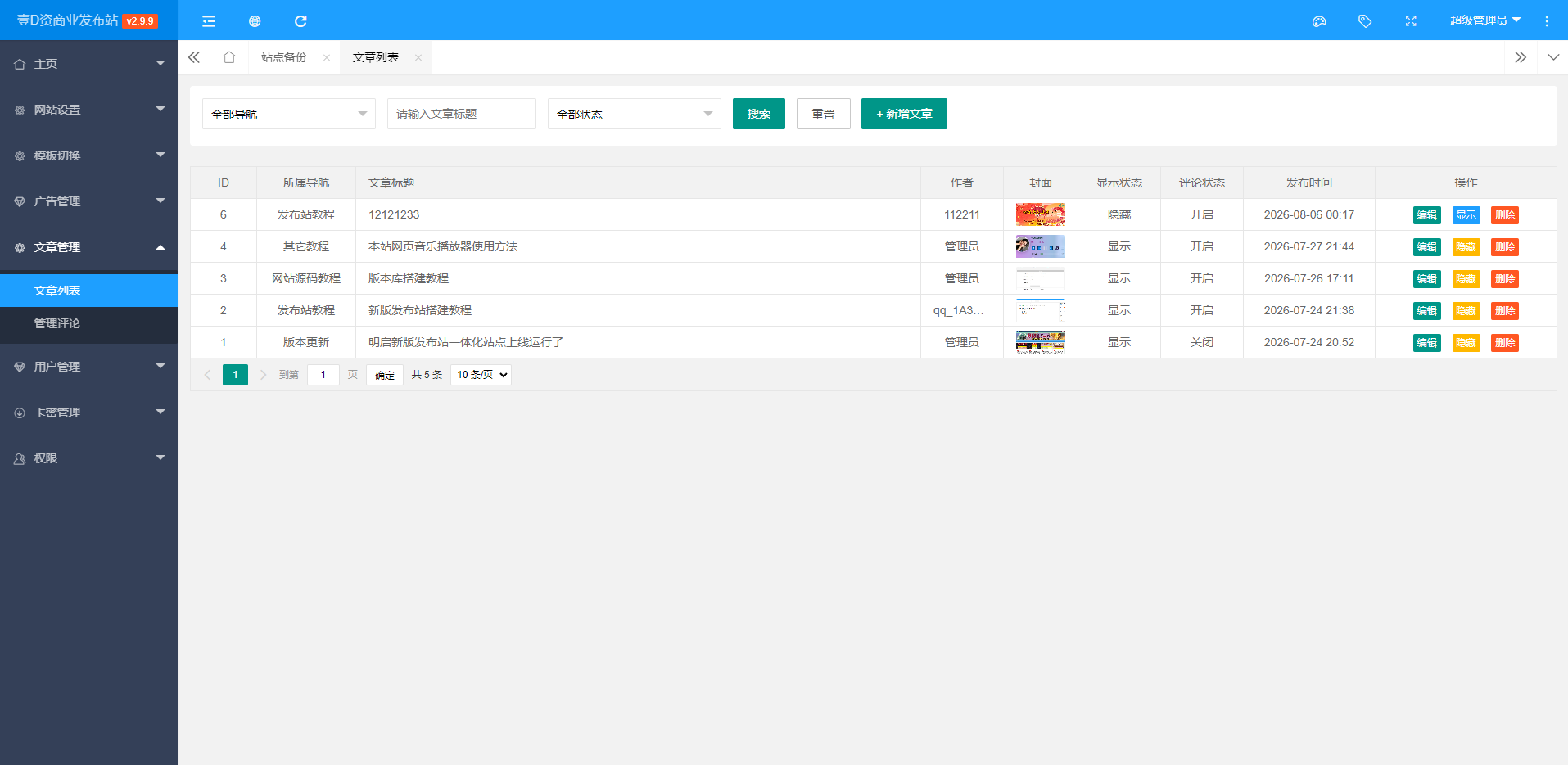Image resolution: width=1568 pixels, height=766 pixels.
Task: Click 显示 button for article 12121233
Action: pos(1466,215)
